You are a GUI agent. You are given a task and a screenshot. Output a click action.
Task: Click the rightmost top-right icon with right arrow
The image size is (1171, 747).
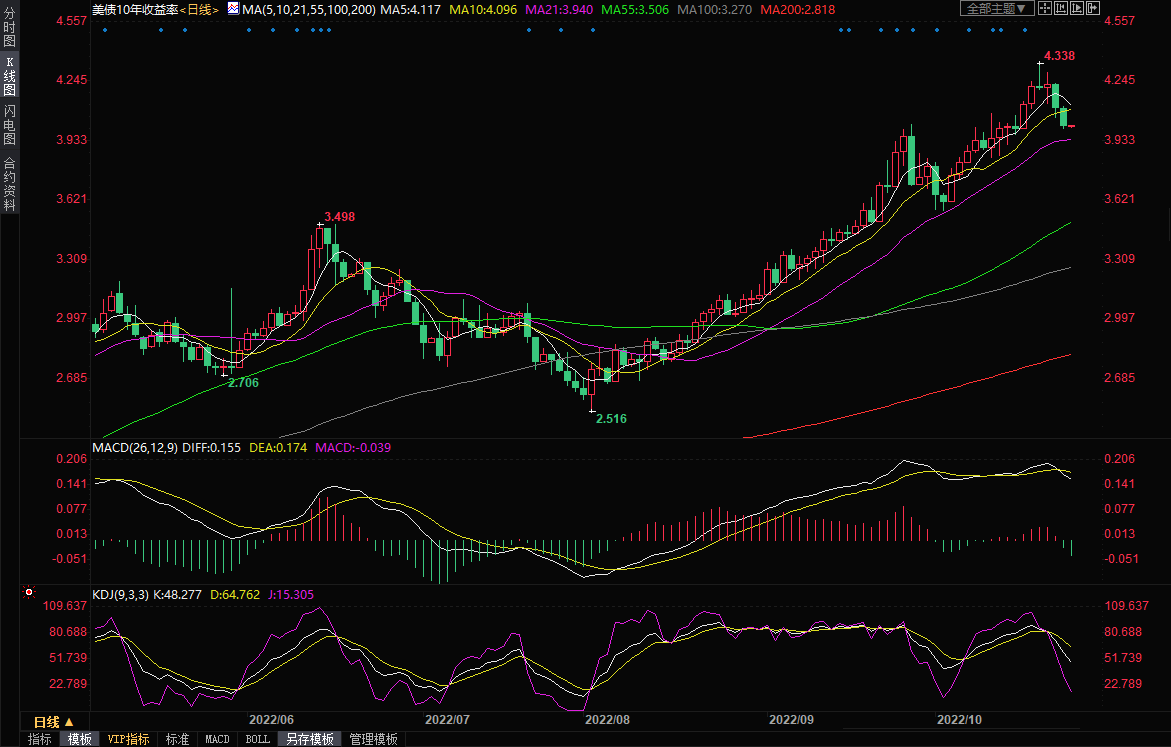[1093, 9]
